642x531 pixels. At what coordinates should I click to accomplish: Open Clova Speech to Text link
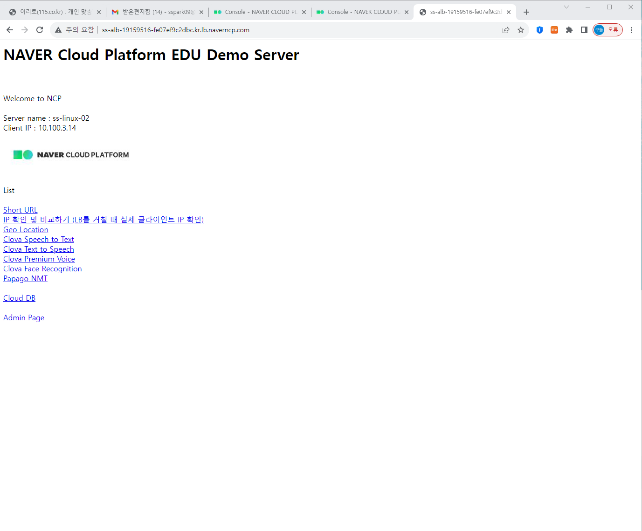point(38,240)
